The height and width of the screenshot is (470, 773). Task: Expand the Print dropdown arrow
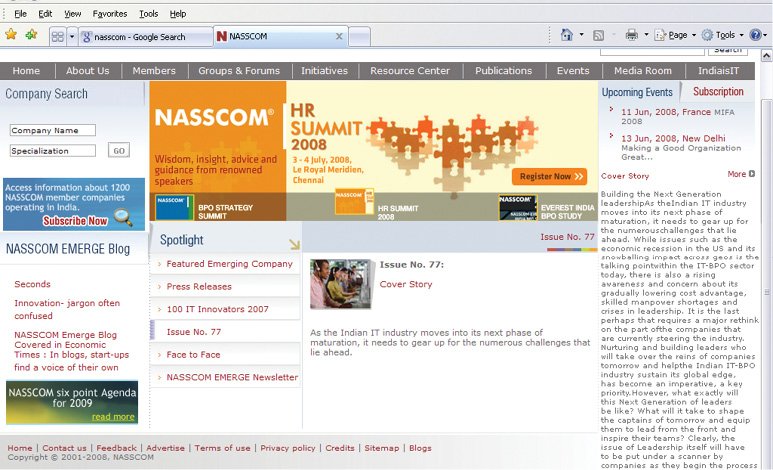click(x=646, y=35)
